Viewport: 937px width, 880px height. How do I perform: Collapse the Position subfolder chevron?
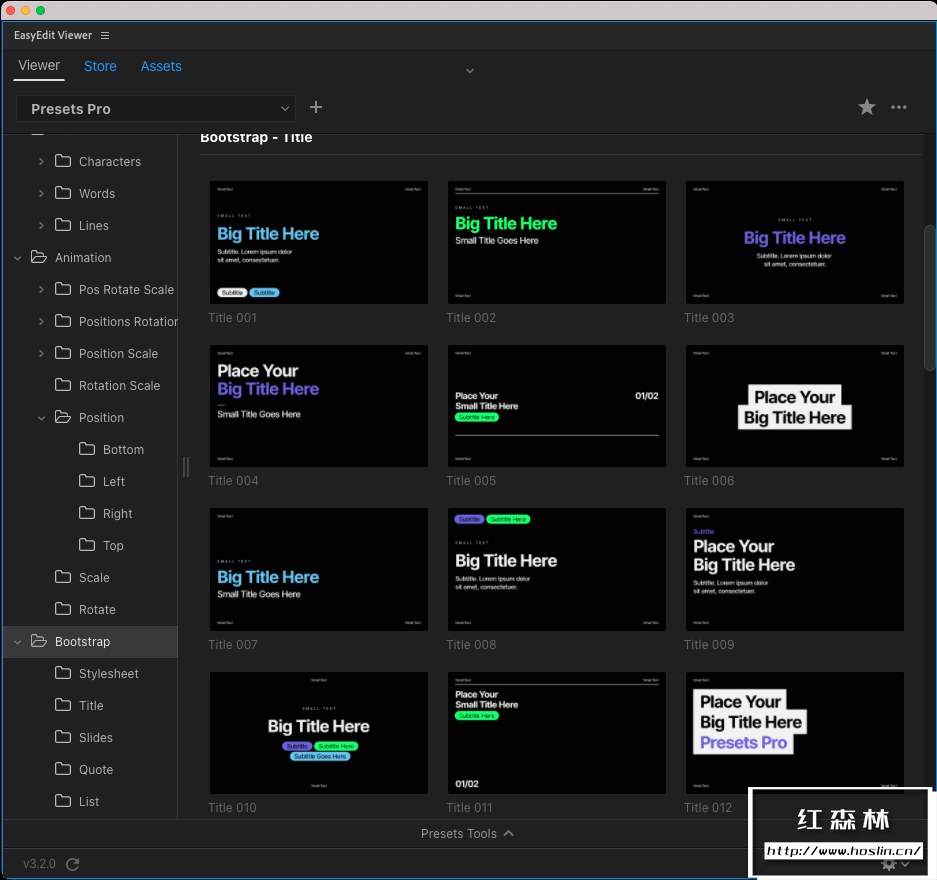pos(41,418)
